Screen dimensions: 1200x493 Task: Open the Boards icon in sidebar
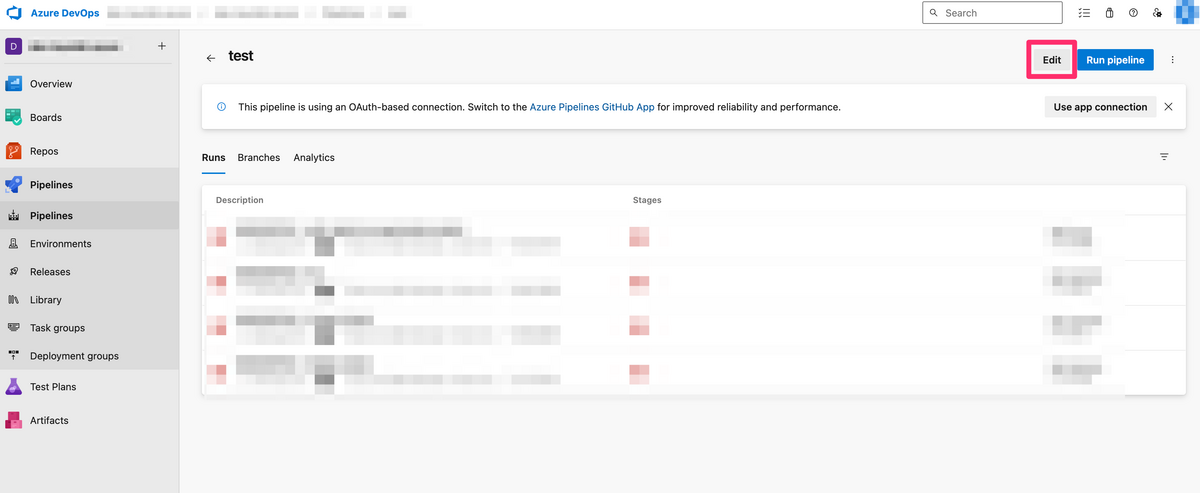[x=14, y=117]
